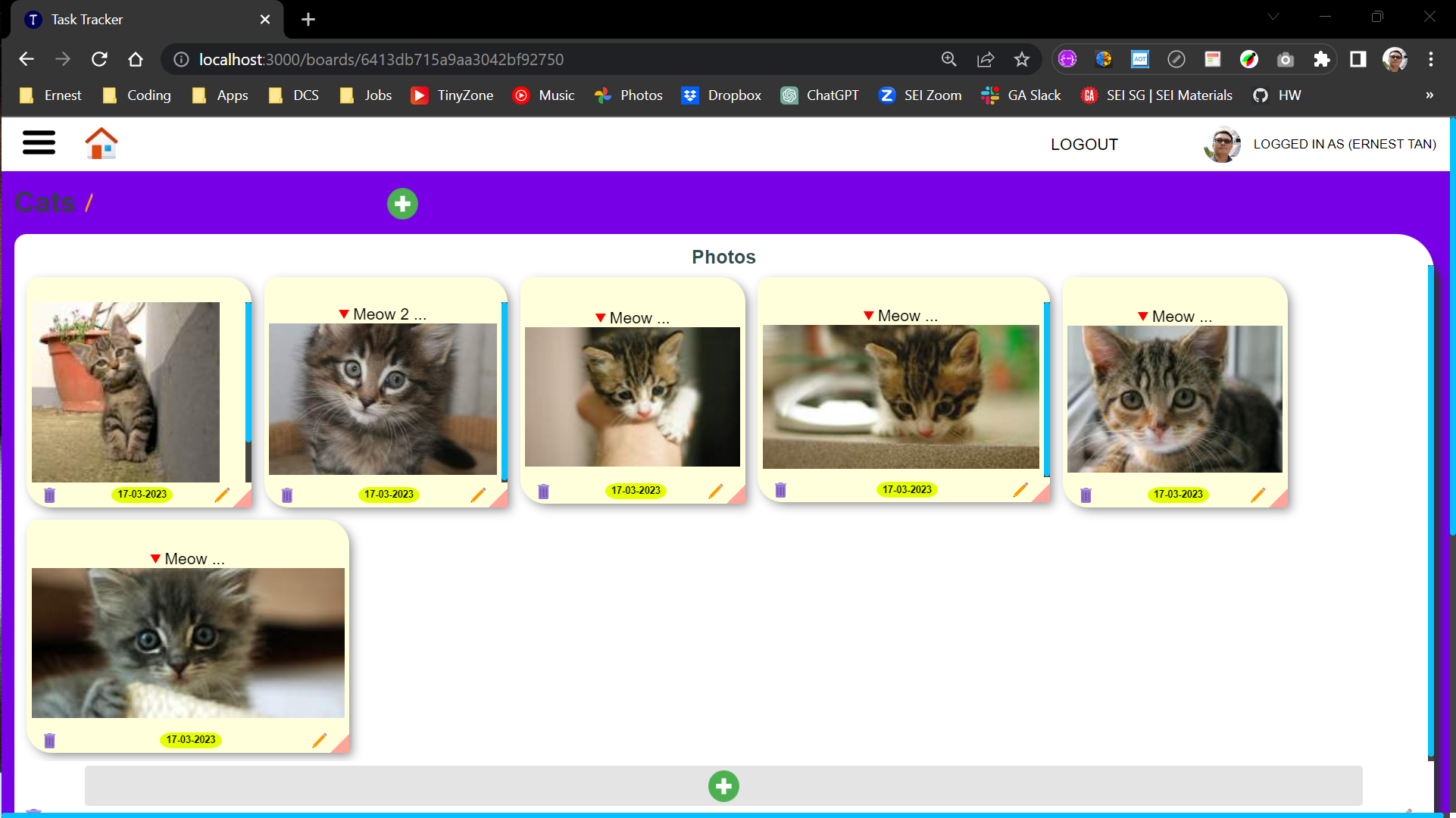Click logged in user Ernest Tan label

pos(1344,144)
